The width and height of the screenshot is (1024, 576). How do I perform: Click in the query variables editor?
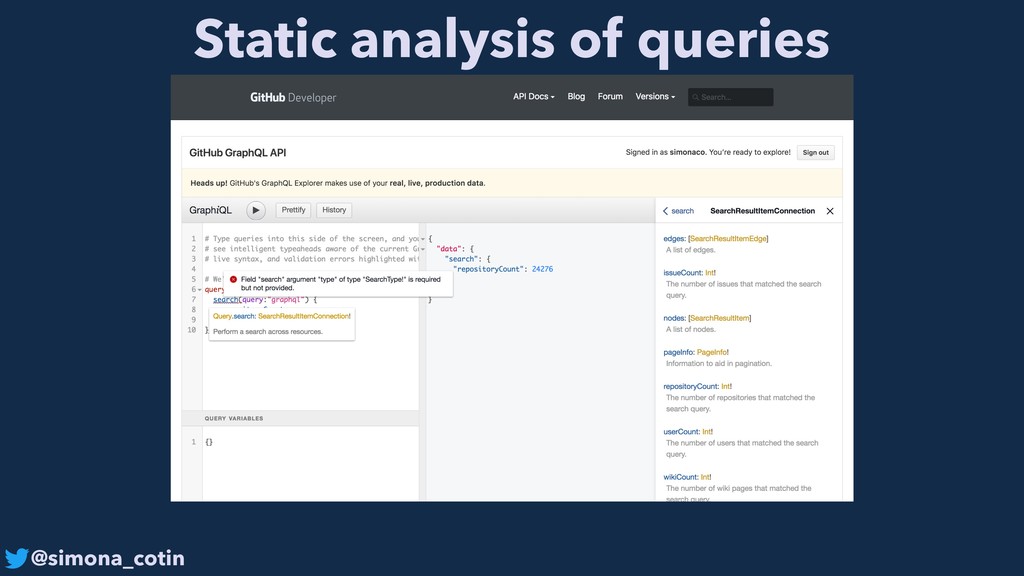[x=310, y=464]
